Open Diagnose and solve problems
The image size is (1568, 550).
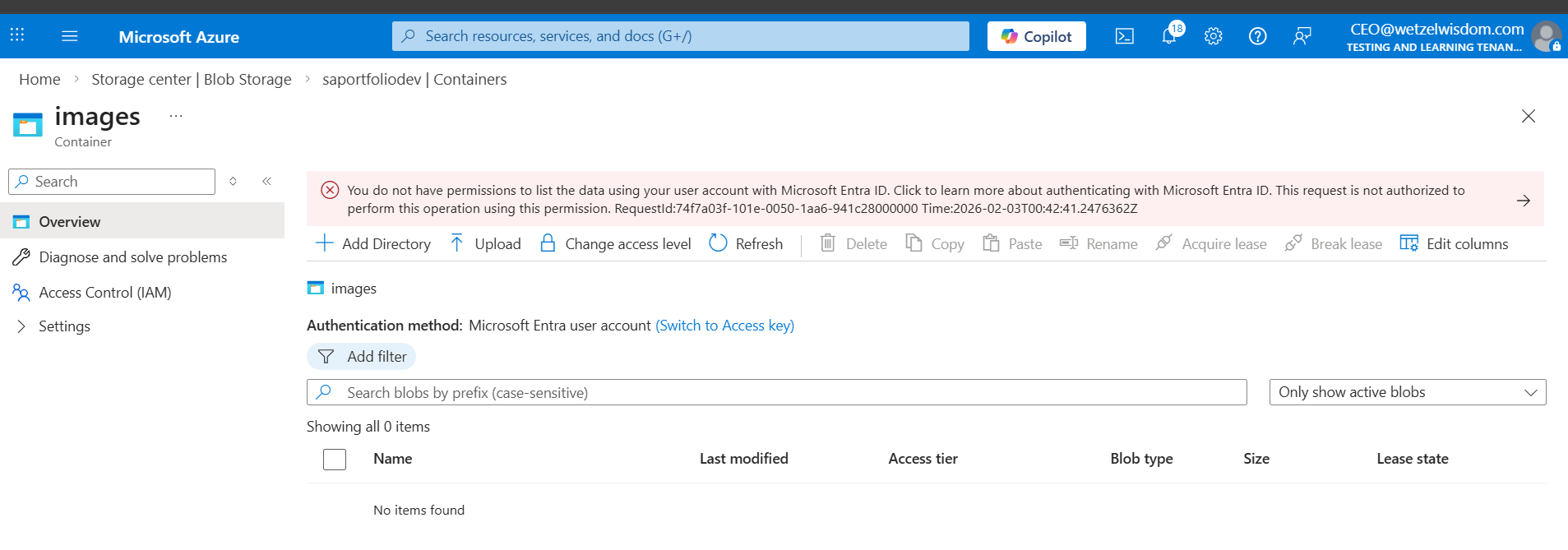pos(132,257)
